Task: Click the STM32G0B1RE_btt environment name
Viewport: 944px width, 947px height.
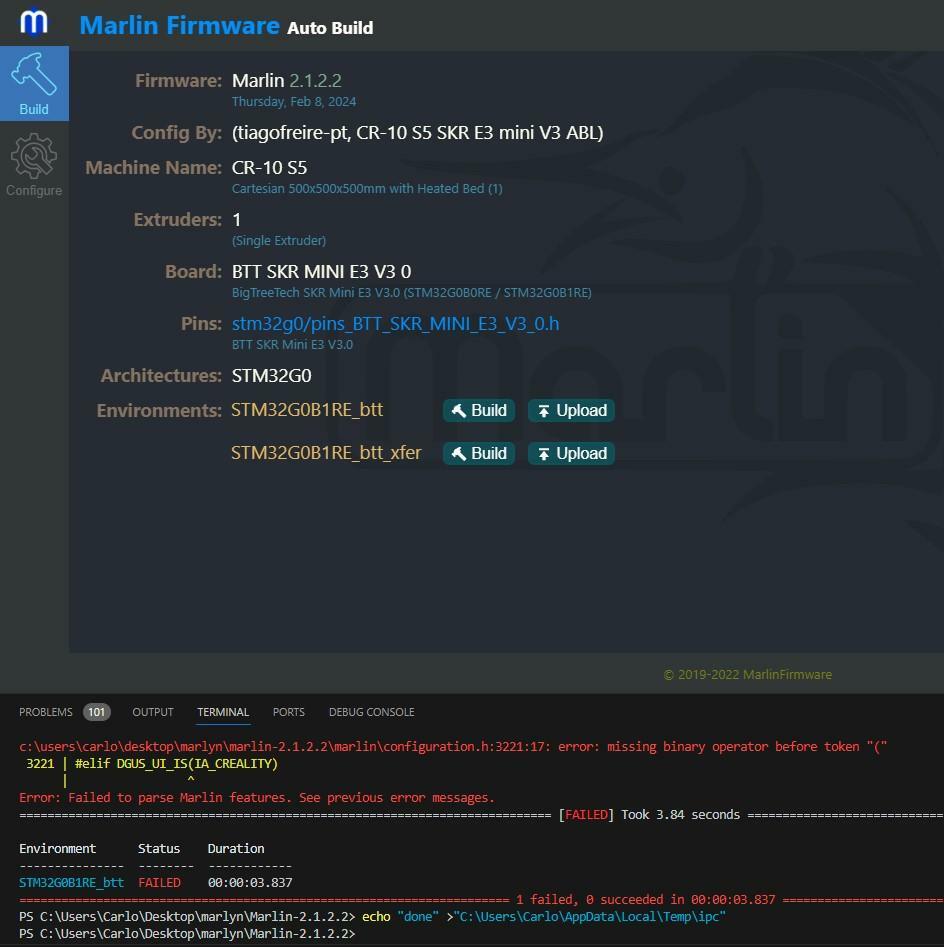Action: coord(307,410)
